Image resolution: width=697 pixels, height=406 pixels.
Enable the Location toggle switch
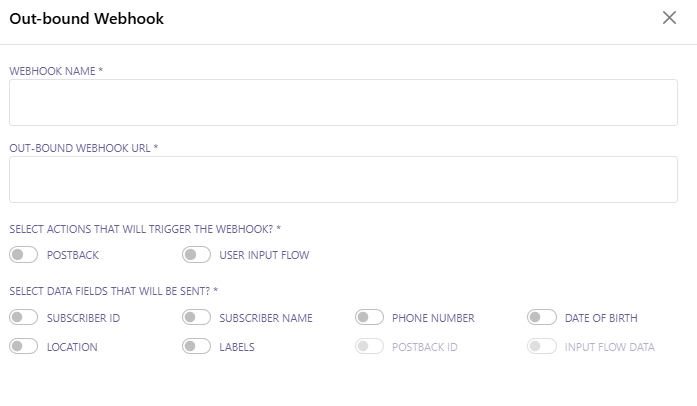[23, 347]
